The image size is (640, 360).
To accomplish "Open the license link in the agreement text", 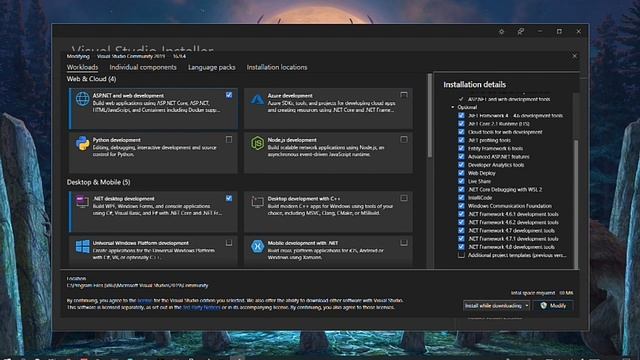I will (144, 300).
